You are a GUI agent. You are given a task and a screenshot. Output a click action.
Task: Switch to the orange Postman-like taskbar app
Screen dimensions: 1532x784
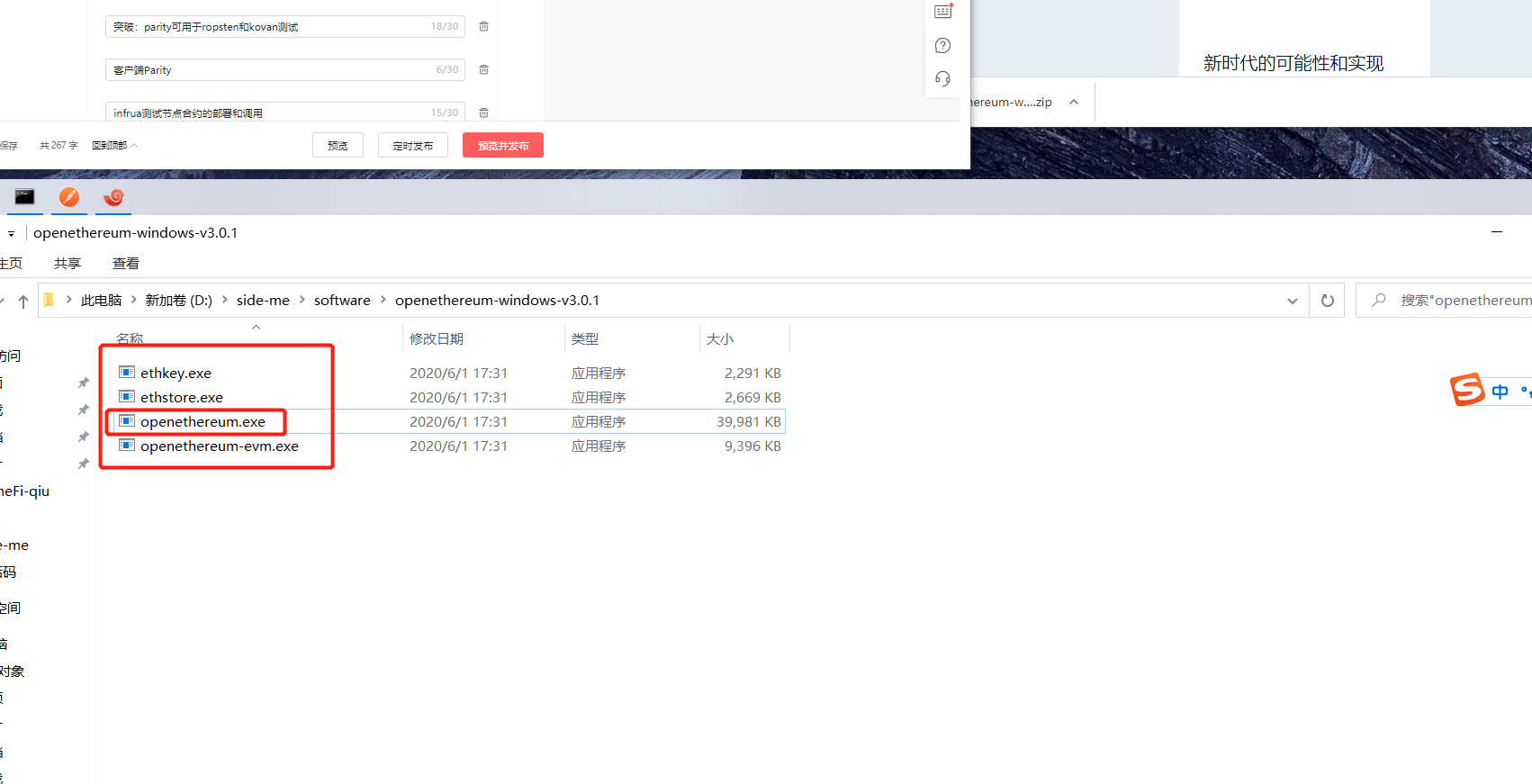(69, 197)
